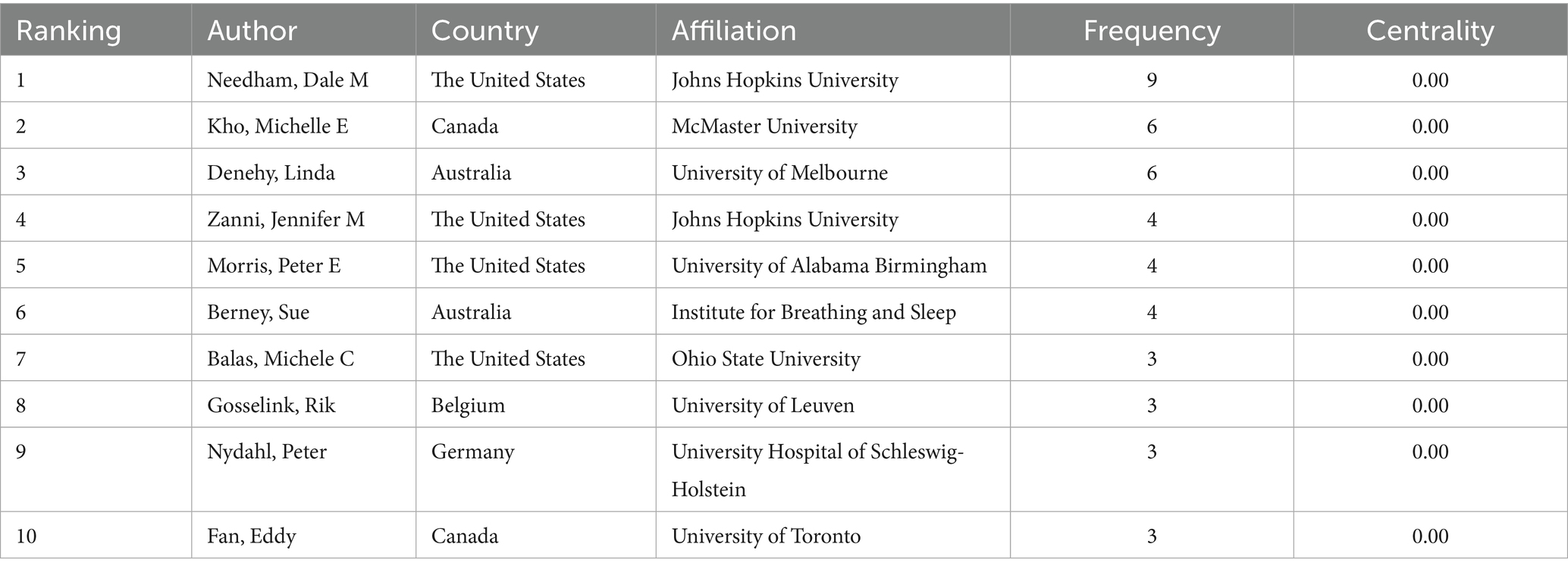Click the University of Toronto cell

click(766, 537)
